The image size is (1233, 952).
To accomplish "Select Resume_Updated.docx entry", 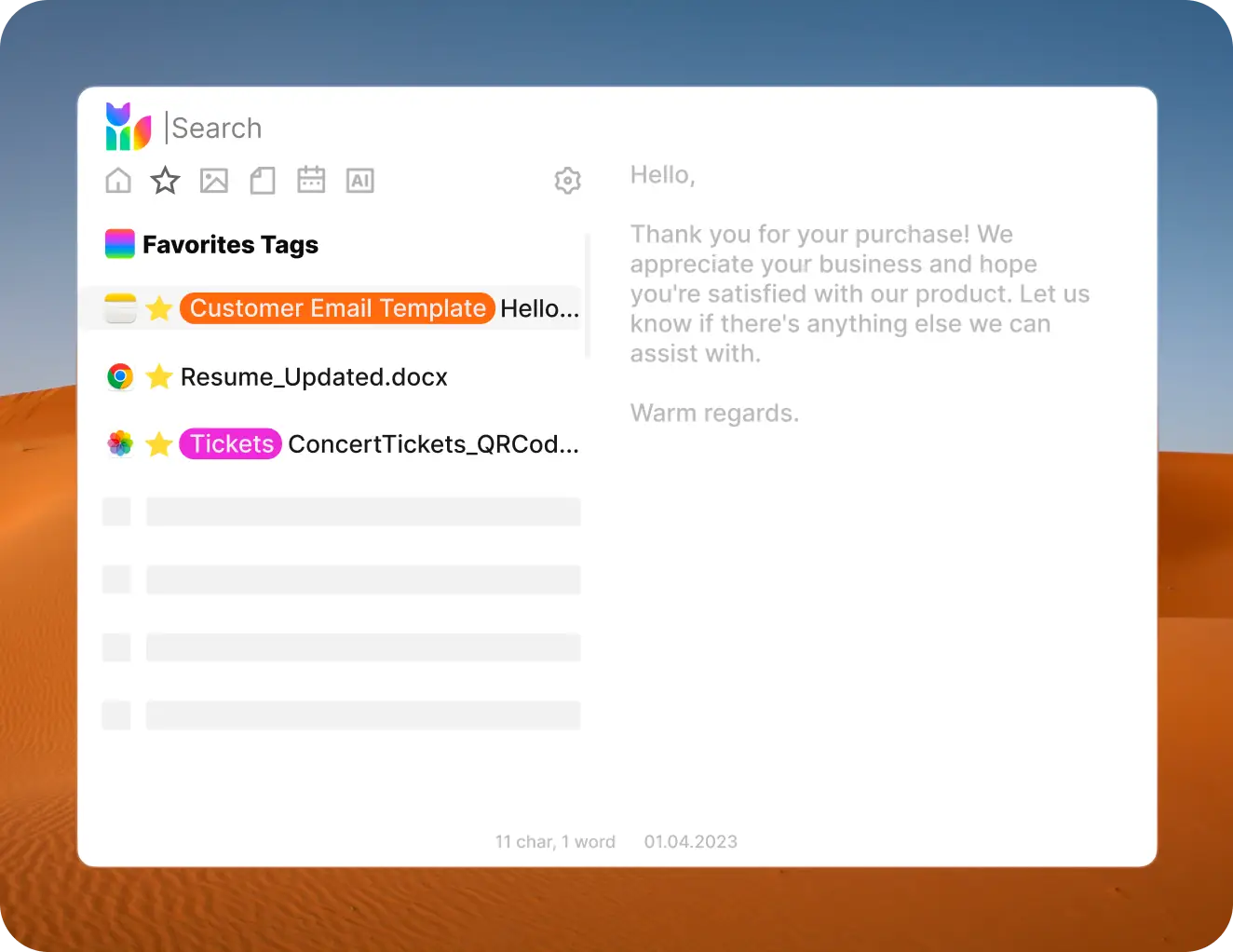I will click(x=314, y=376).
